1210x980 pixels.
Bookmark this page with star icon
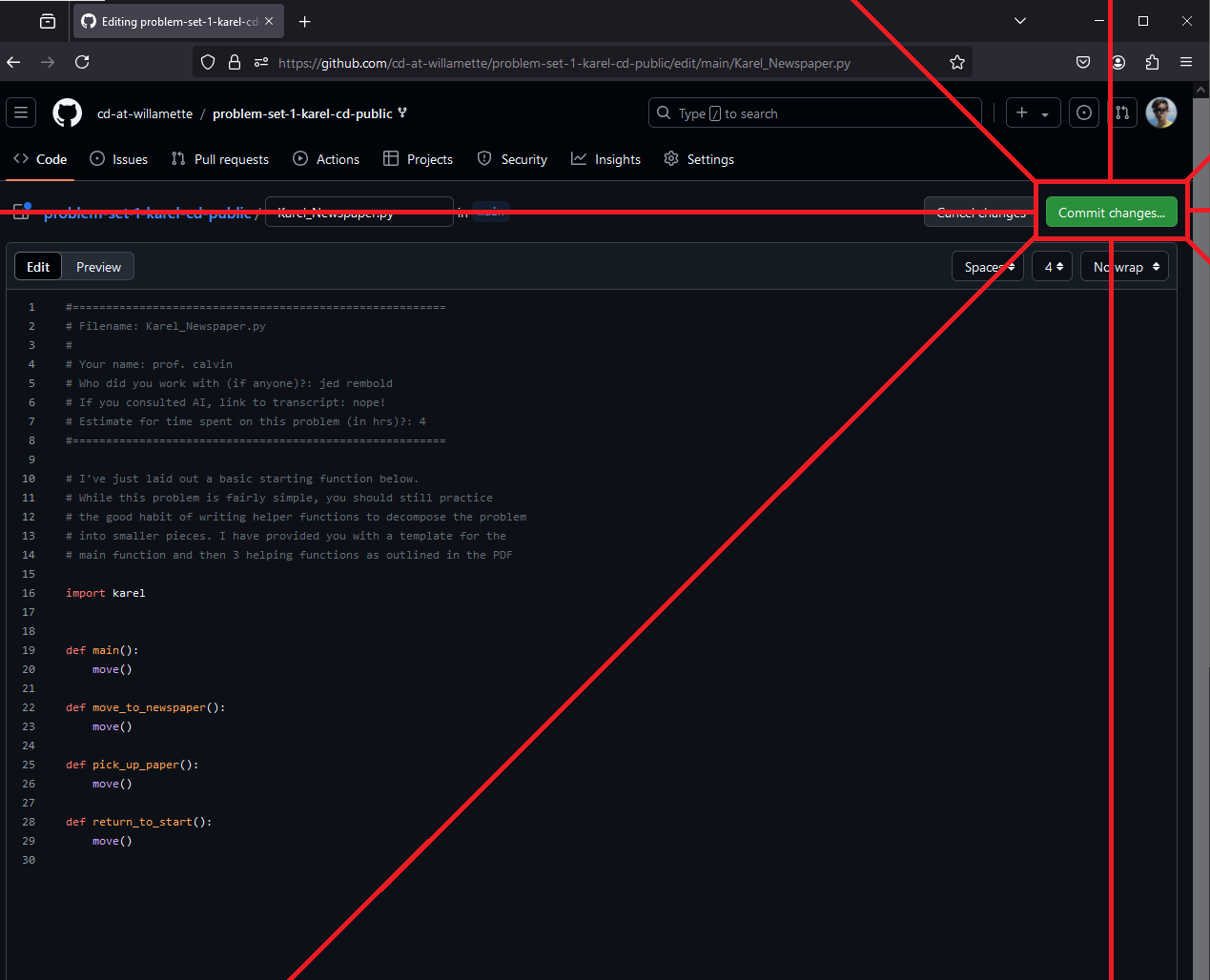click(x=957, y=63)
